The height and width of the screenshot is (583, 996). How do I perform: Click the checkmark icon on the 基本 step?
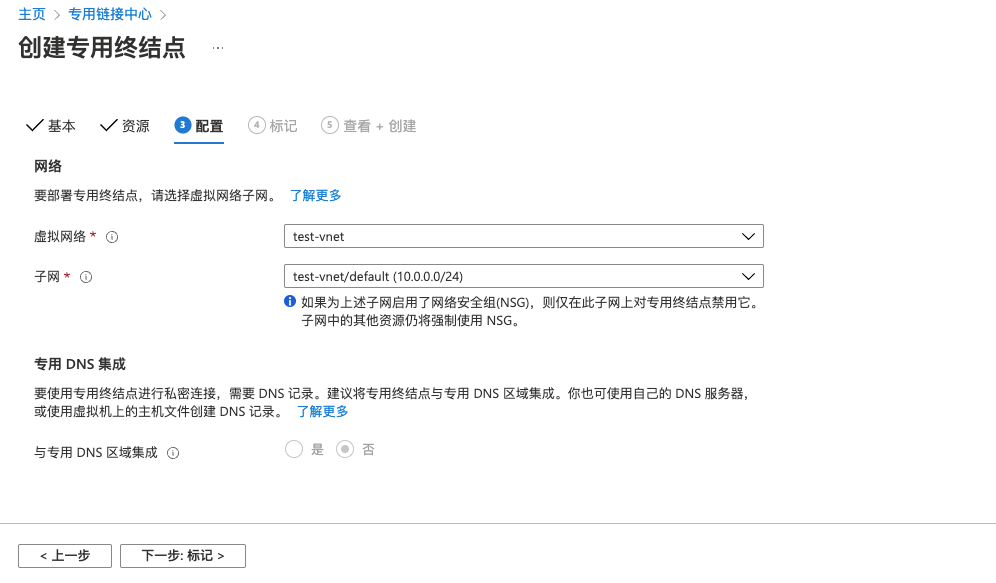[34, 125]
